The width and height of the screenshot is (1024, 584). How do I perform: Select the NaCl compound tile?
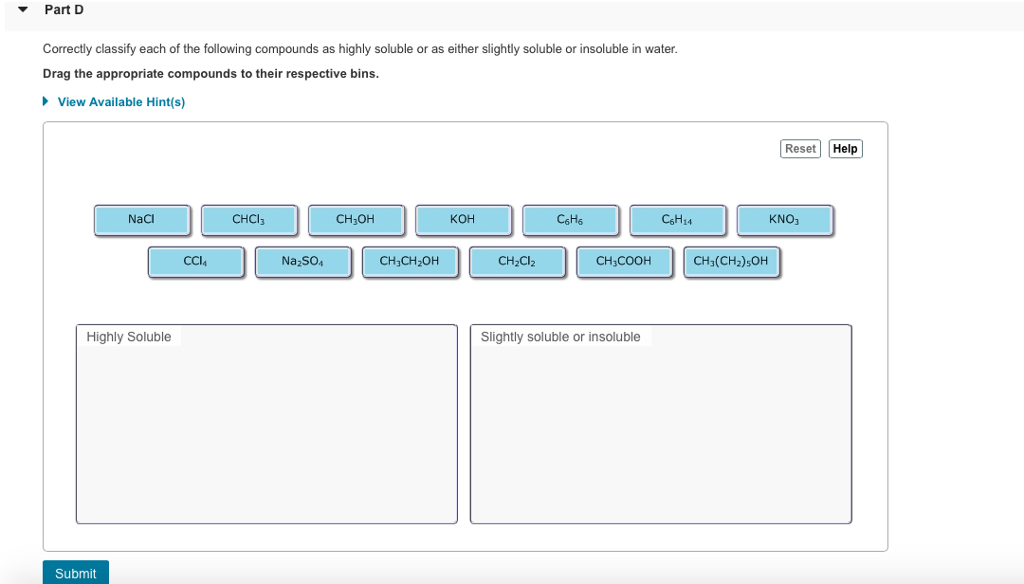pos(142,219)
